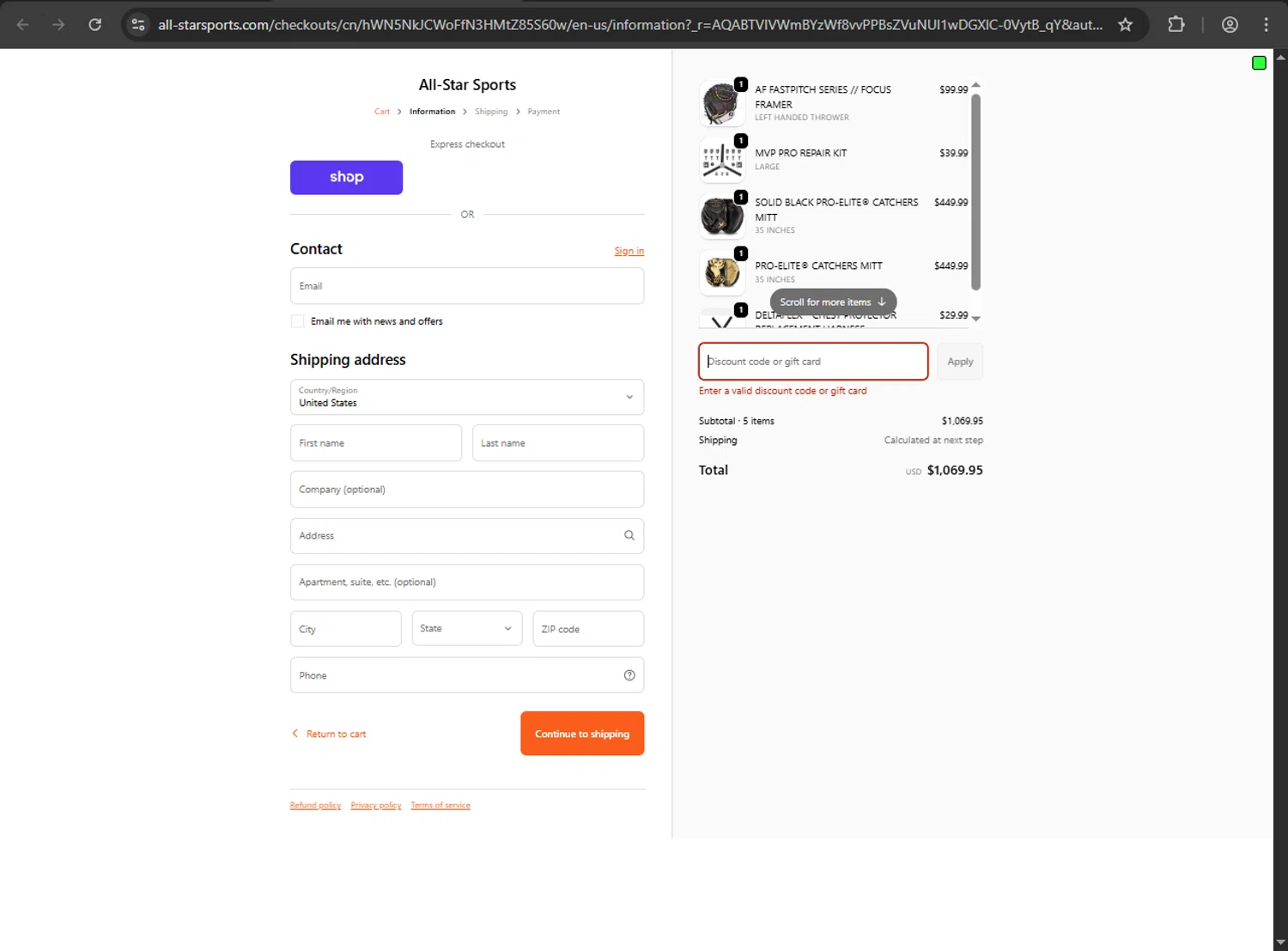Click 'Scroll for more items' pill
Viewport: 1288px width, 951px height.
(x=833, y=302)
